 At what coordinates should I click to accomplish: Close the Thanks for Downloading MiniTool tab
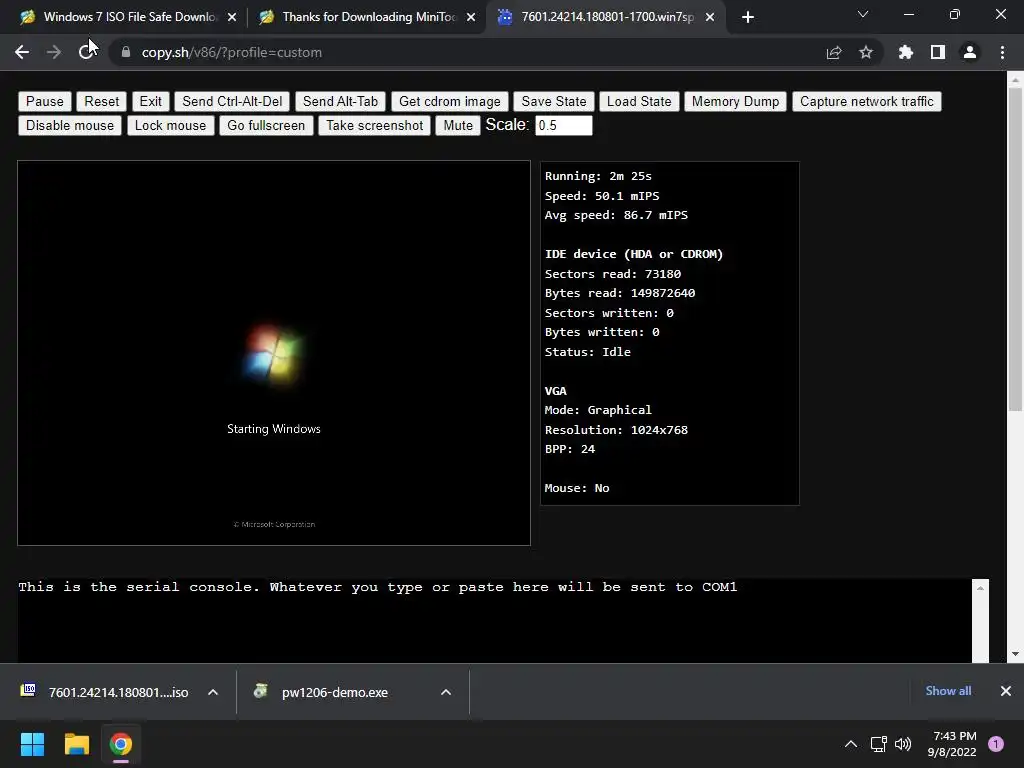coord(471,17)
